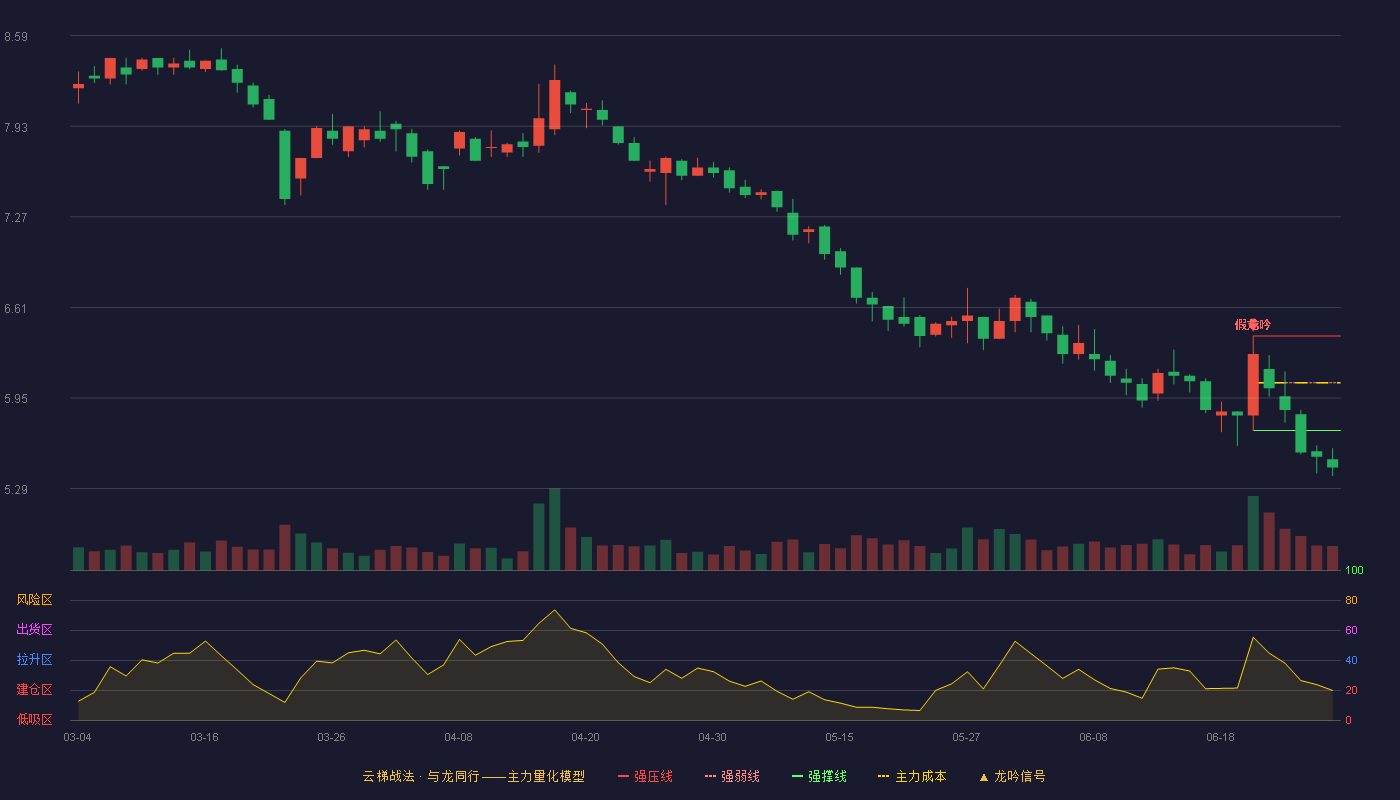Click the orange 80 indicator axis value
1400x800 pixels.
click(x=1351, y=601)
